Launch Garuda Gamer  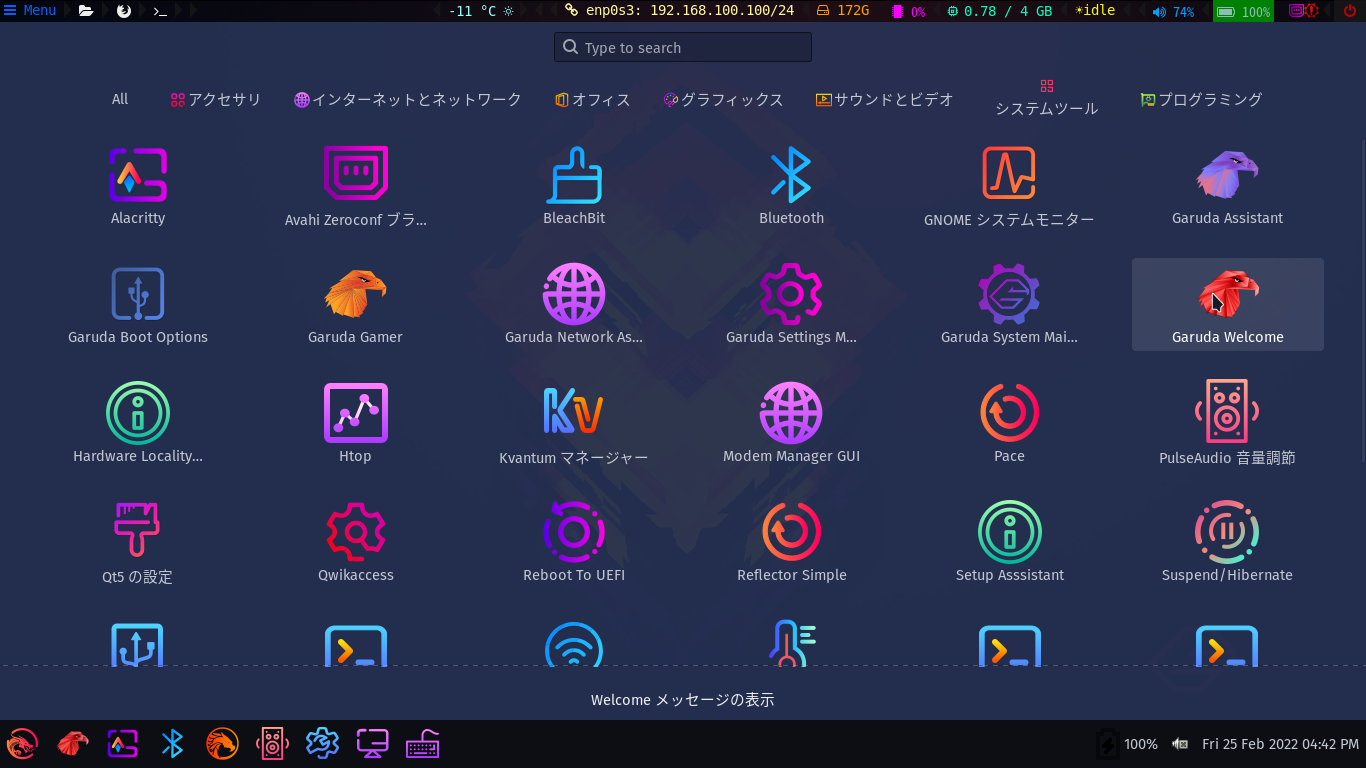(356, 305)
